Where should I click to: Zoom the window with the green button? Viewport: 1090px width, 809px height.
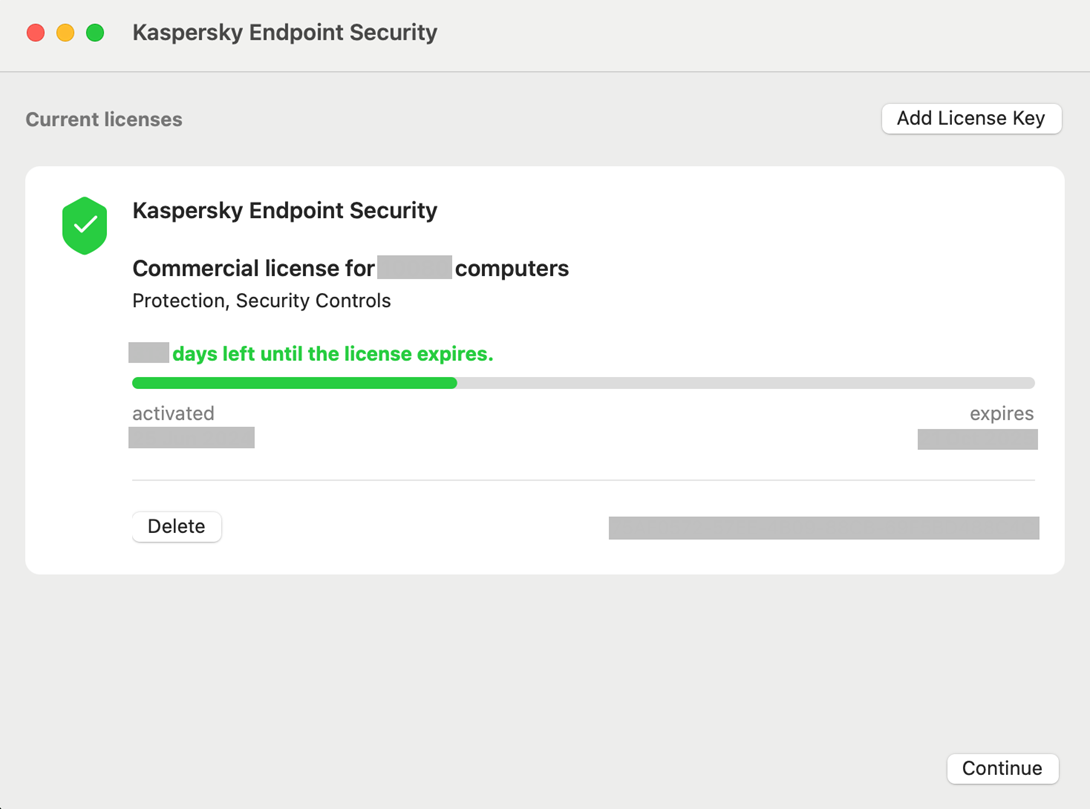95,32
